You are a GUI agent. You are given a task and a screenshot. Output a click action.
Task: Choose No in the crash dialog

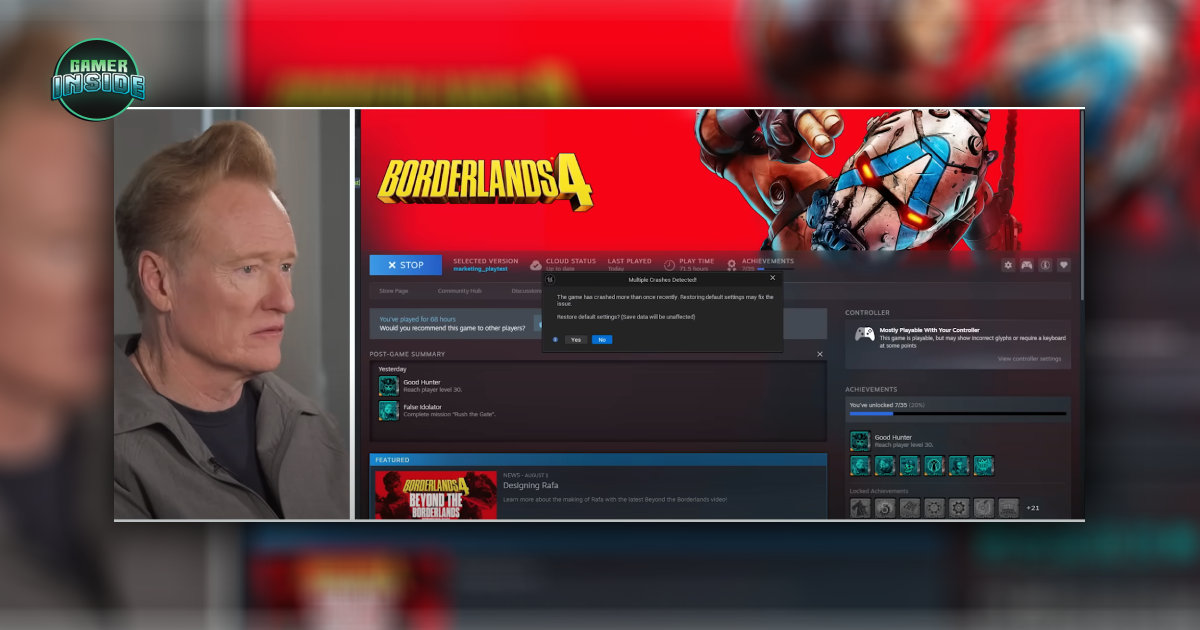click(x=601, y=339)
